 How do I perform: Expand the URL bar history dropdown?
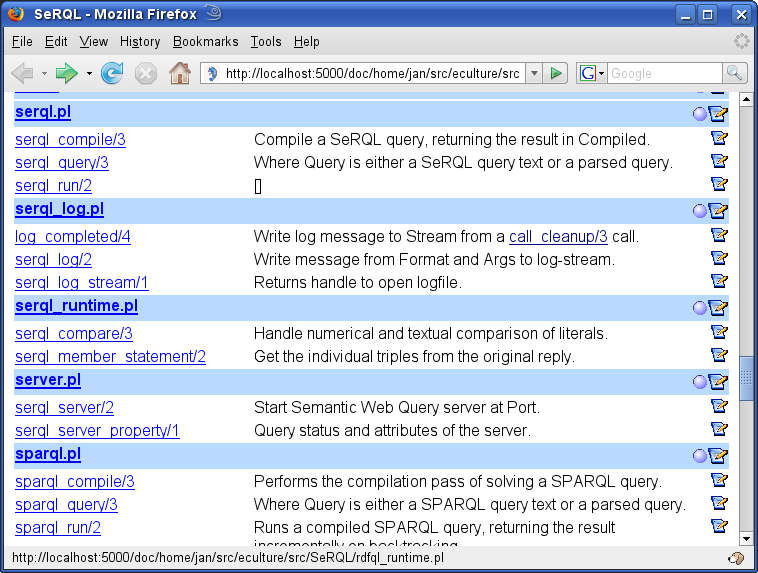click(534, 73)
